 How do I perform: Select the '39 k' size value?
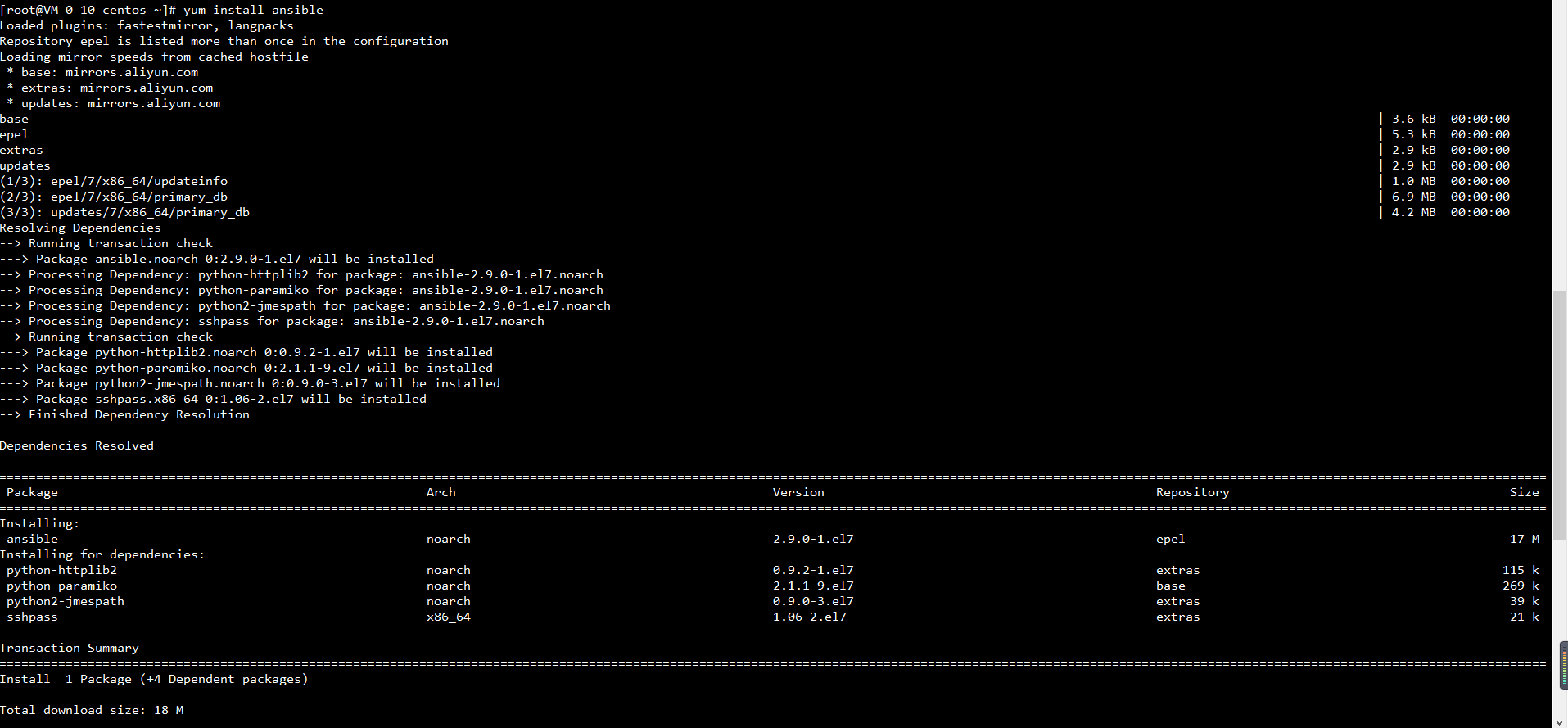click(1525, 601)
